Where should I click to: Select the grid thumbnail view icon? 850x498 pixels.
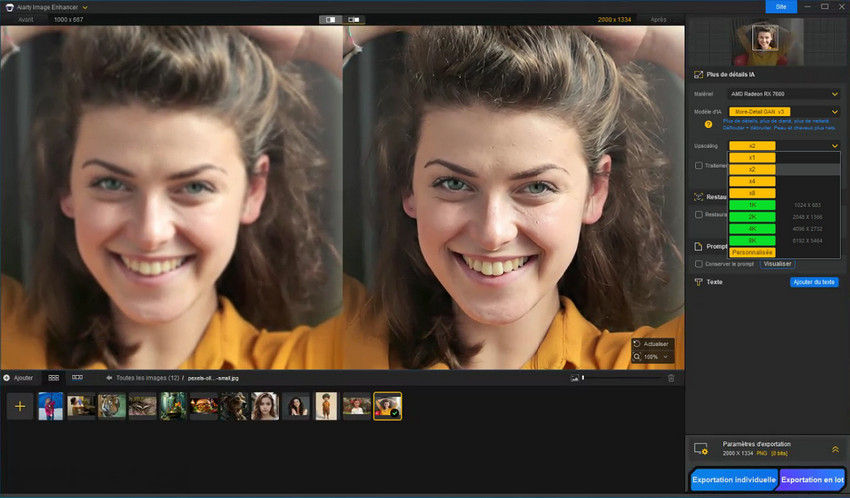coord(53,378)
